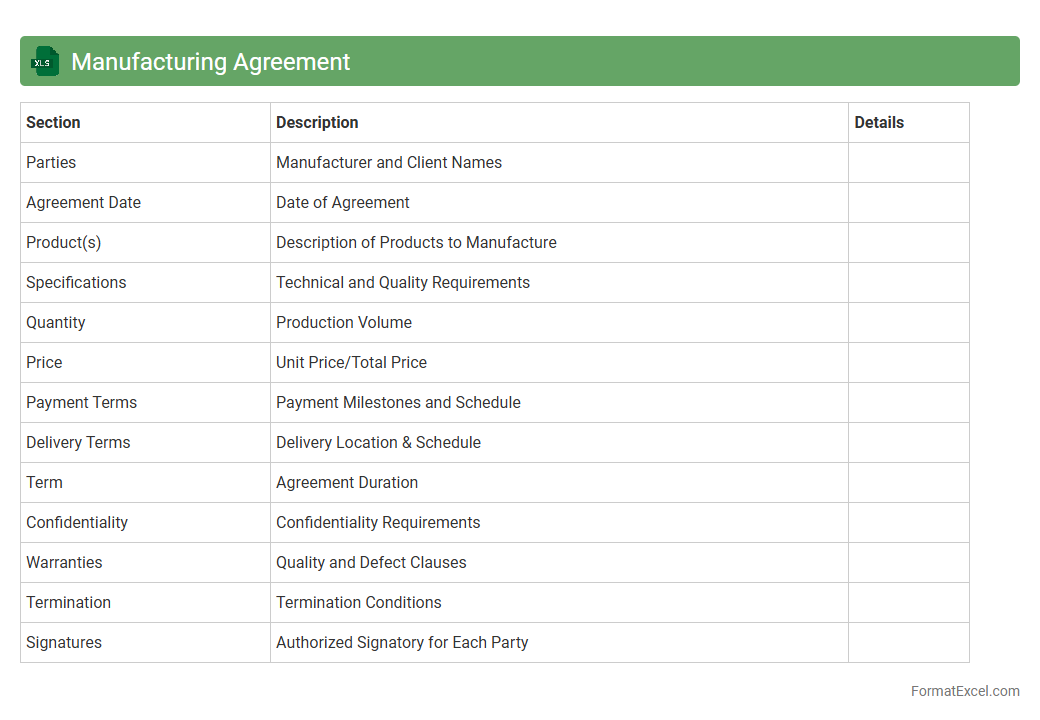Select the Manufacturing Agreement title text
Screen dimensions: 1040x720
click(x=210, y=62)
